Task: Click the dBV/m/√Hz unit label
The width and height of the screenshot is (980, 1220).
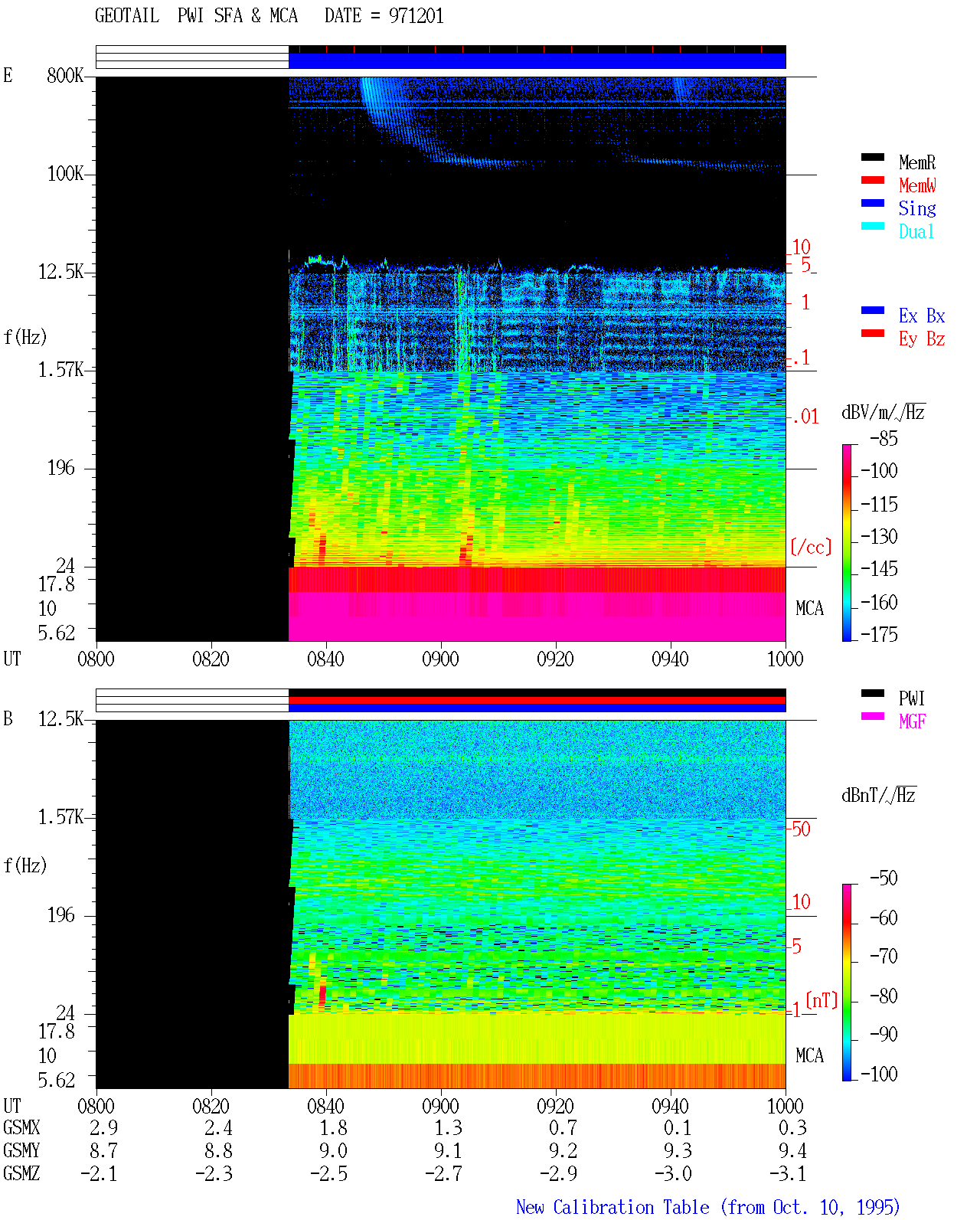Action: [x=884, y=412]
